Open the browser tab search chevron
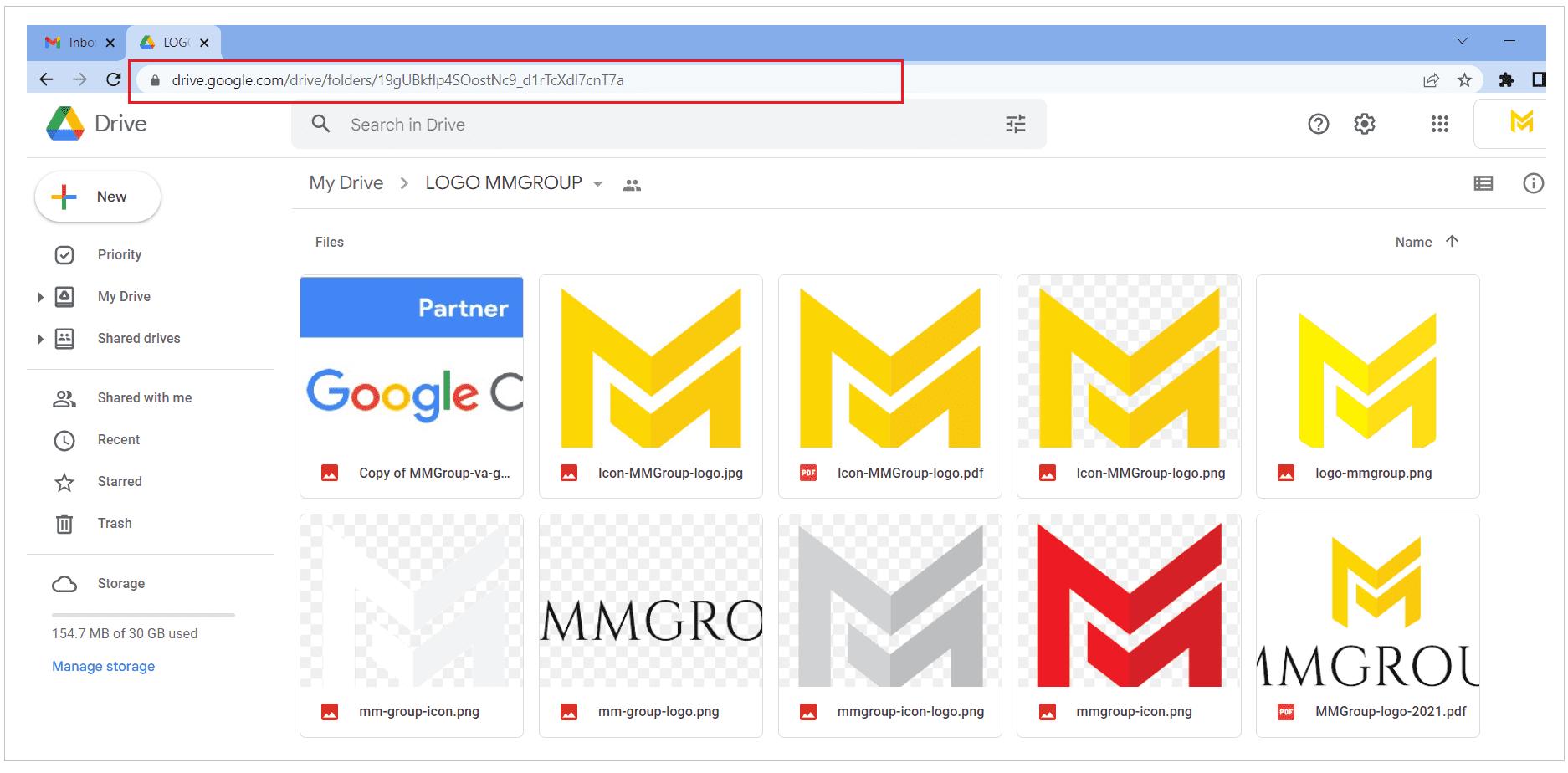This screenshot has height=773, width=1568. (x=1462, y=41)
